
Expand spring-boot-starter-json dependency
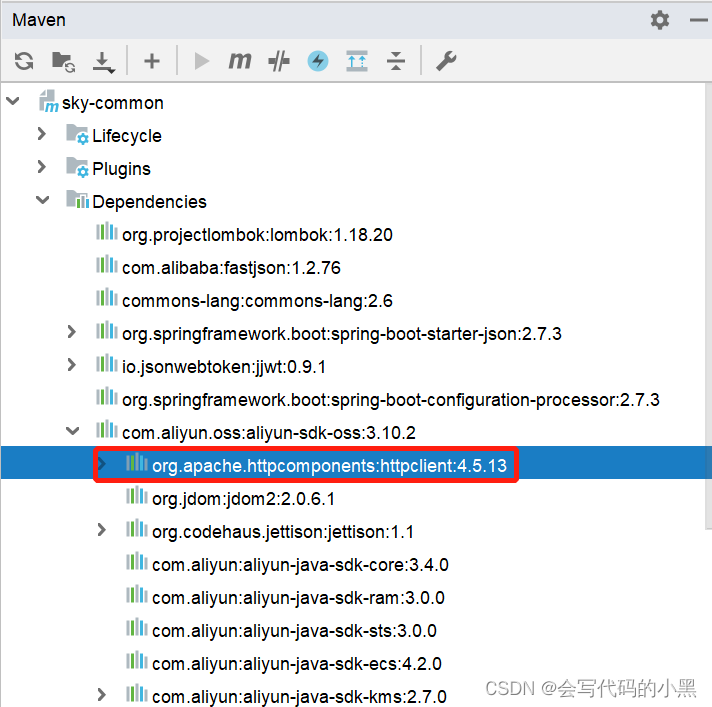click(x=71, y=332)
